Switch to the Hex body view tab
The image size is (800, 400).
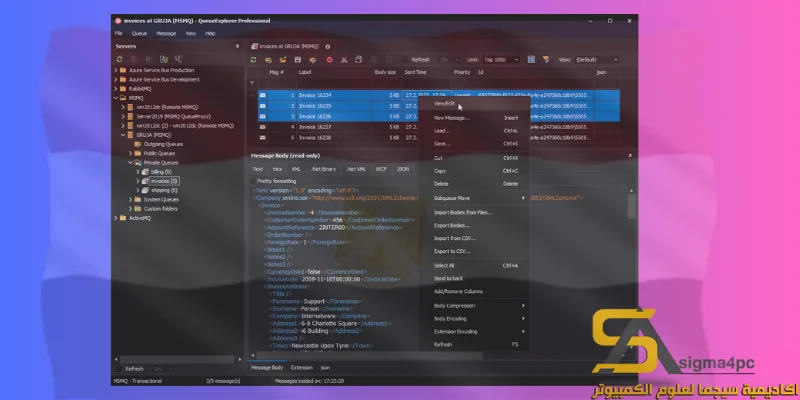tap(277, 169)
